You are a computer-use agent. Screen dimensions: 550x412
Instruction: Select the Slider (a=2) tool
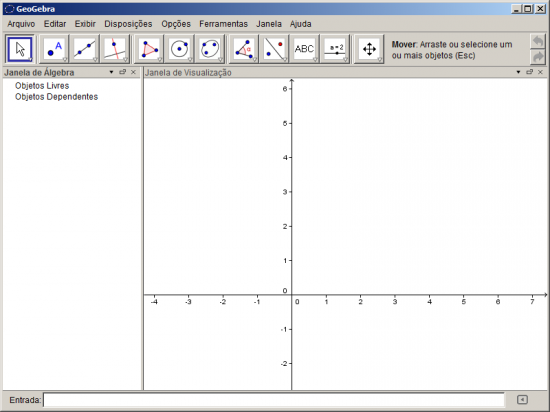coord(335,49)
